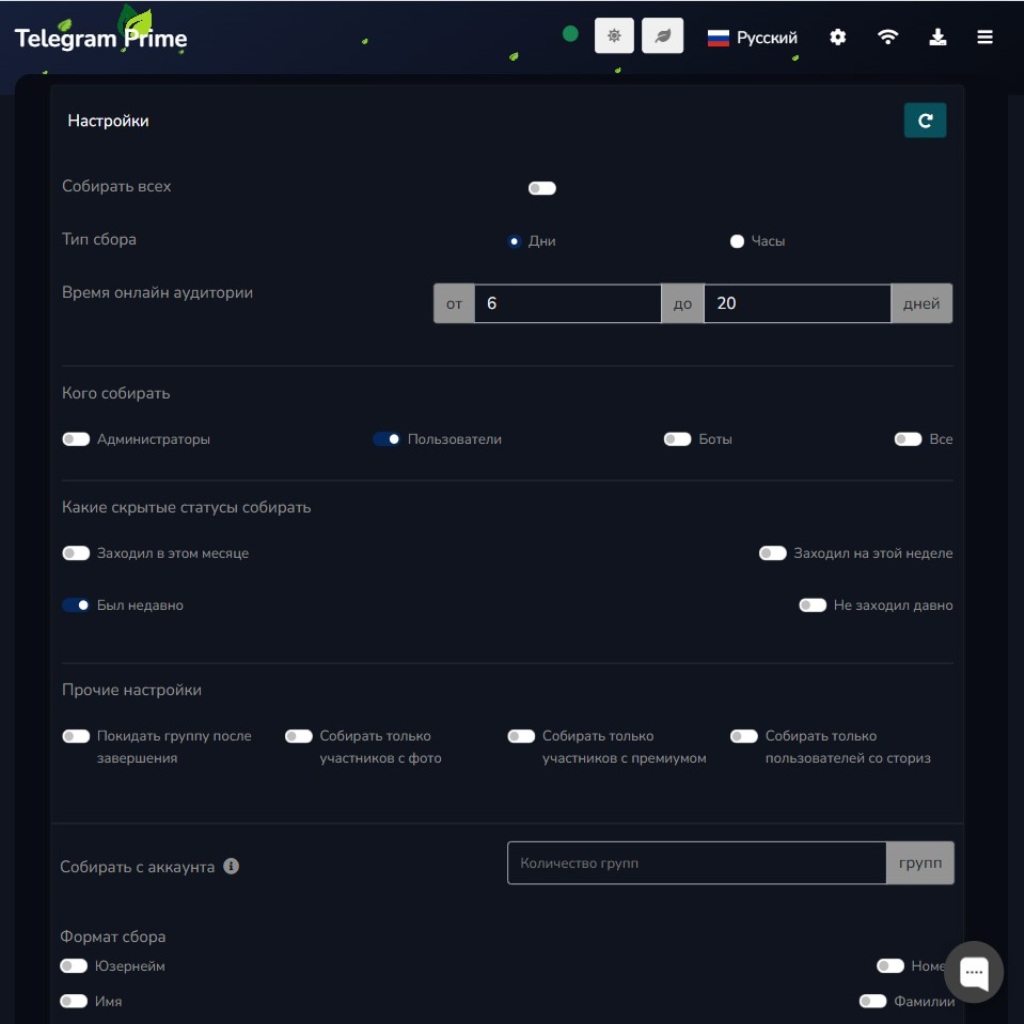The width and height of the screenshot is (1024, 1024).
Task: Click the Прочие настройки section label
Action: [x=132, y=690]
